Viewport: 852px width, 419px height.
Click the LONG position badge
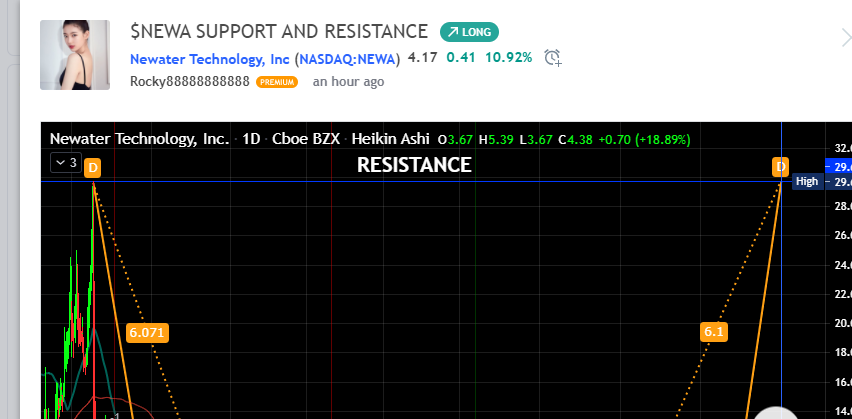469,32
